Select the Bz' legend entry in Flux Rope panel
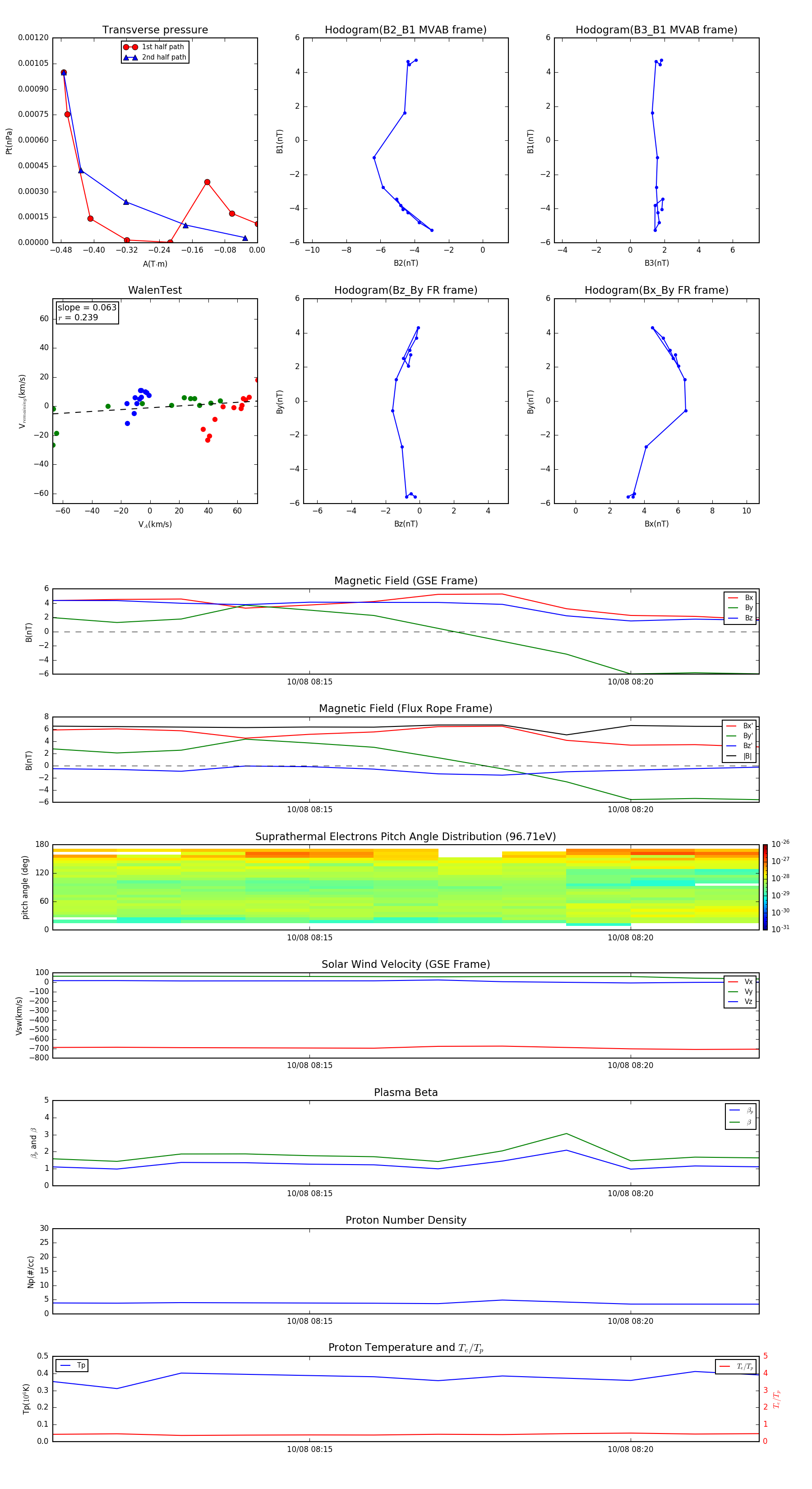The width and height of the screenshot is (812, 1489). click(740, 746)
